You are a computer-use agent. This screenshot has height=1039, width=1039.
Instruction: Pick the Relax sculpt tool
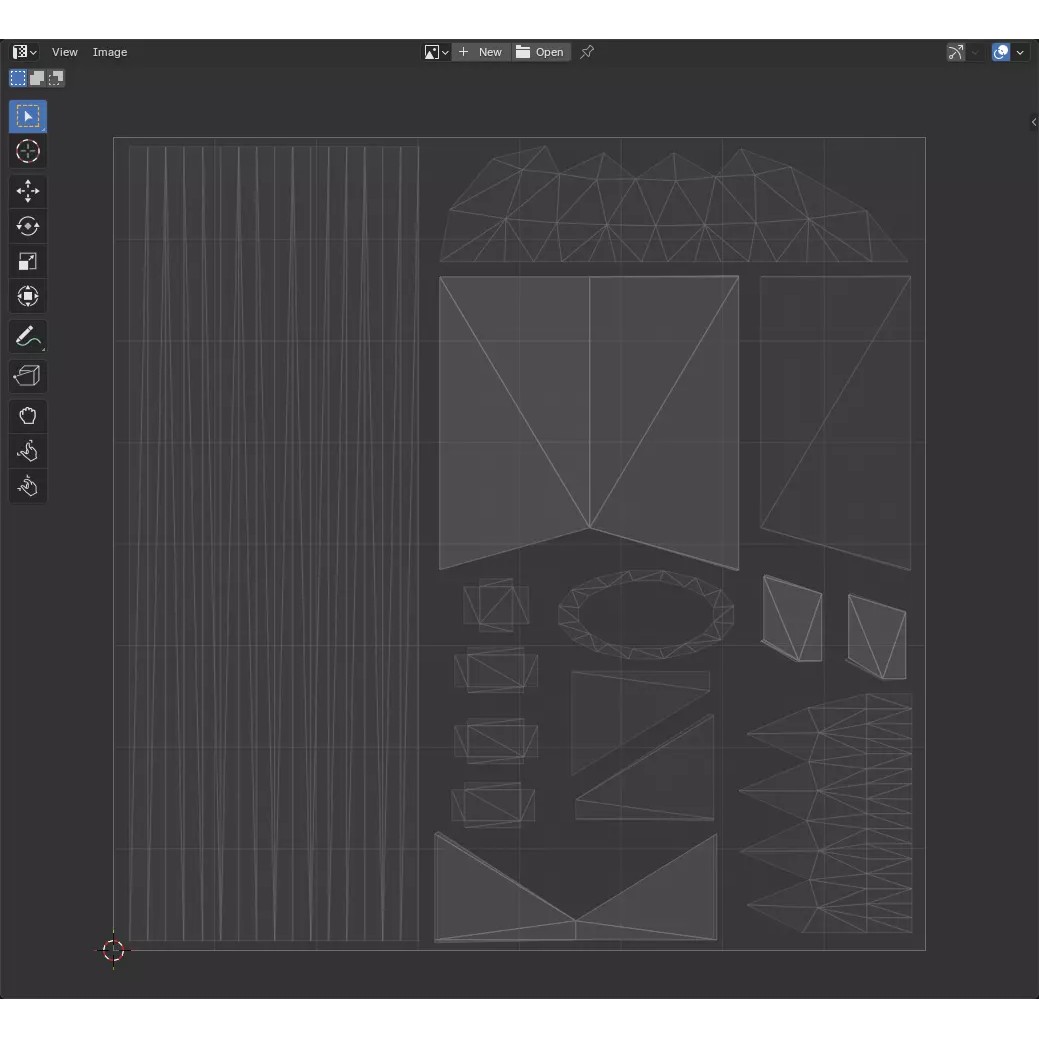pyautogui.click(x=28, y=451)
